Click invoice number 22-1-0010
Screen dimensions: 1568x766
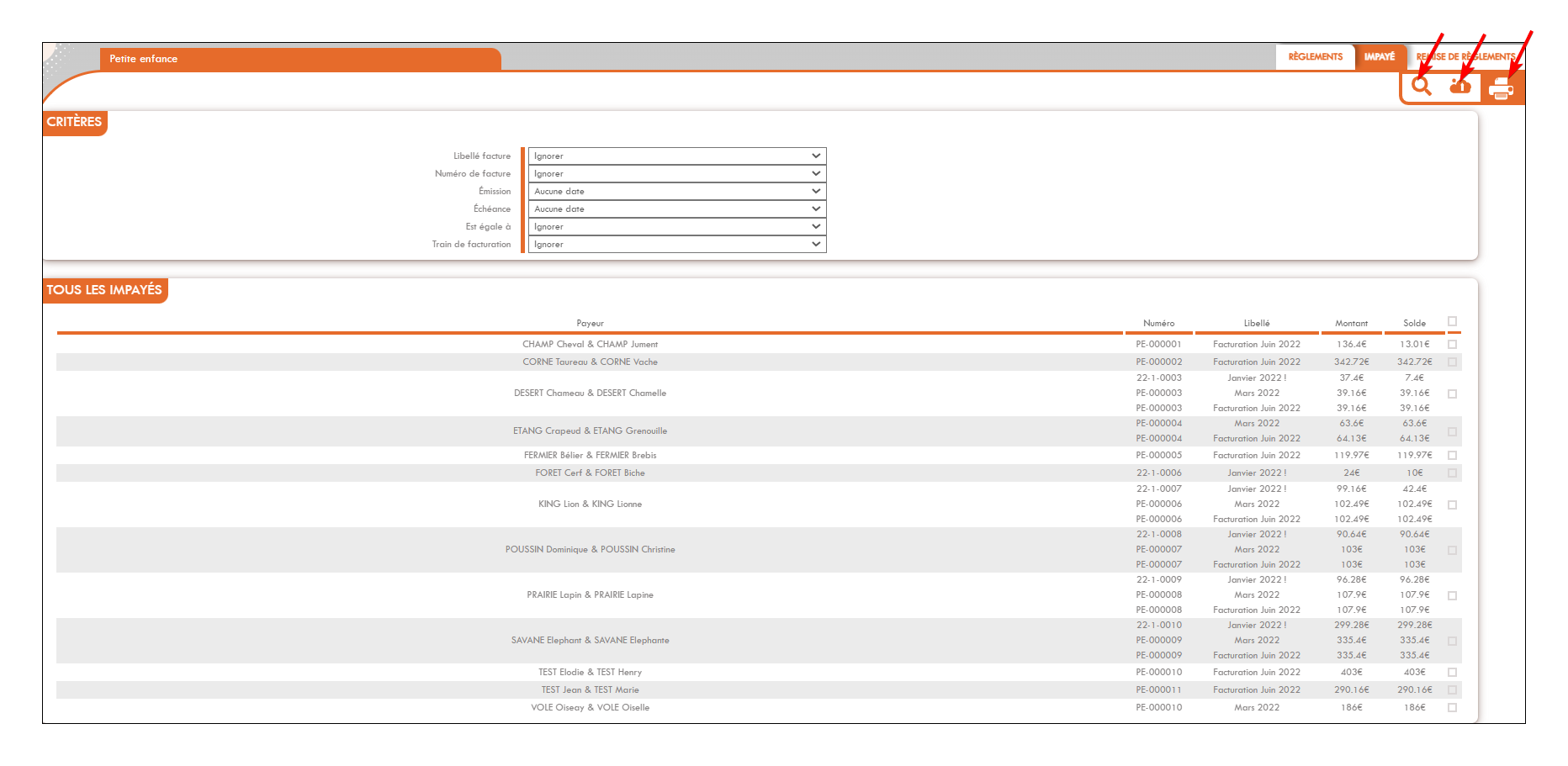(x=1158, y=626)
